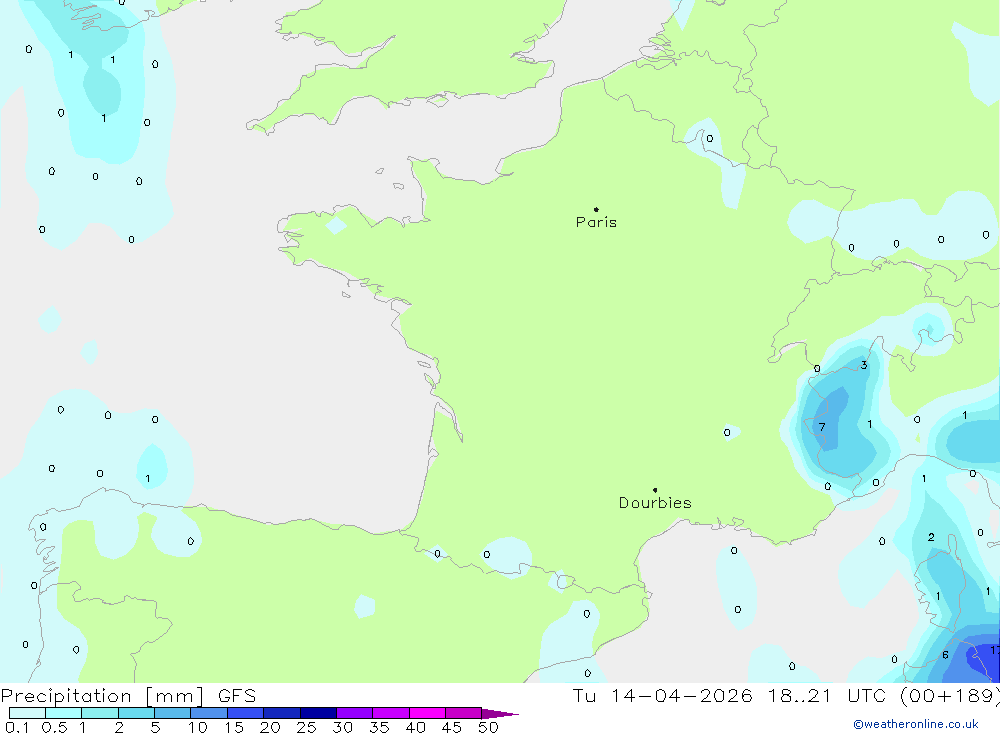1000x733 pixels.
Task: Select the 30-35 mm purple legend swatch
Action: click(355, 713)
